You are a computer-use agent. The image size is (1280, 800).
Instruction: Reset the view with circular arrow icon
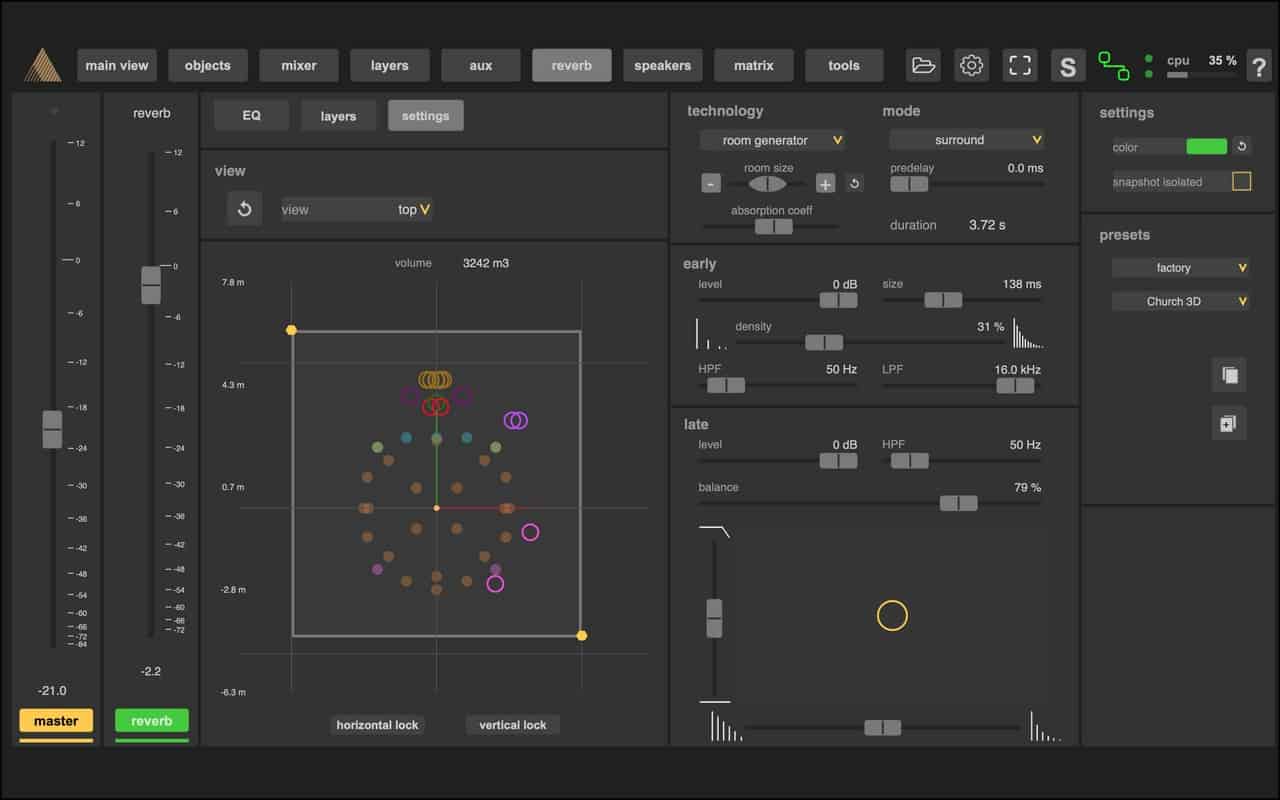click(244, 209)
